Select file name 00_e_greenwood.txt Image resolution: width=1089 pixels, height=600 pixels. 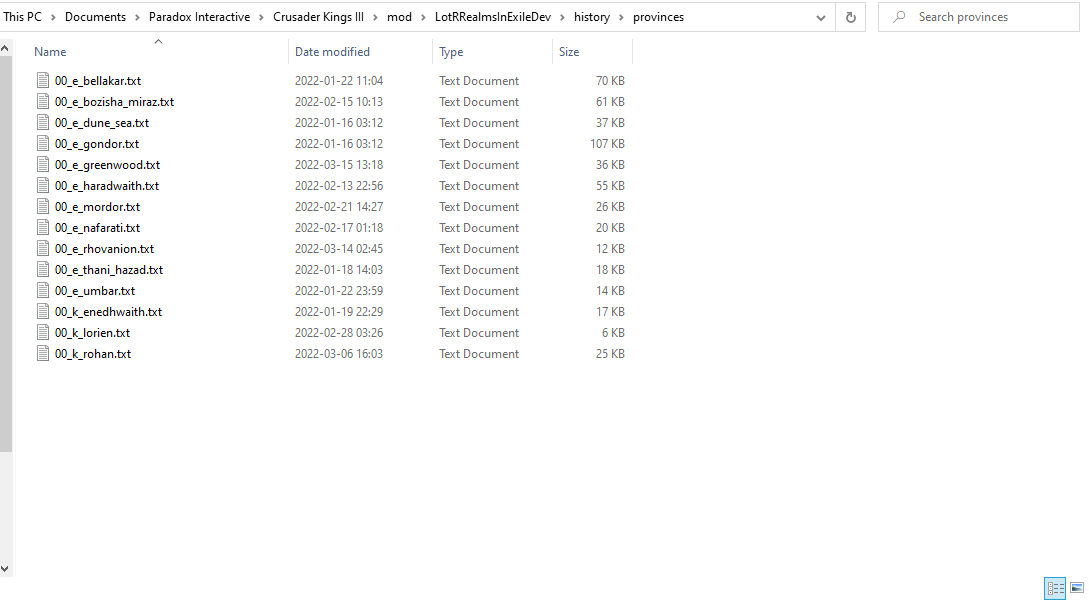108,165
